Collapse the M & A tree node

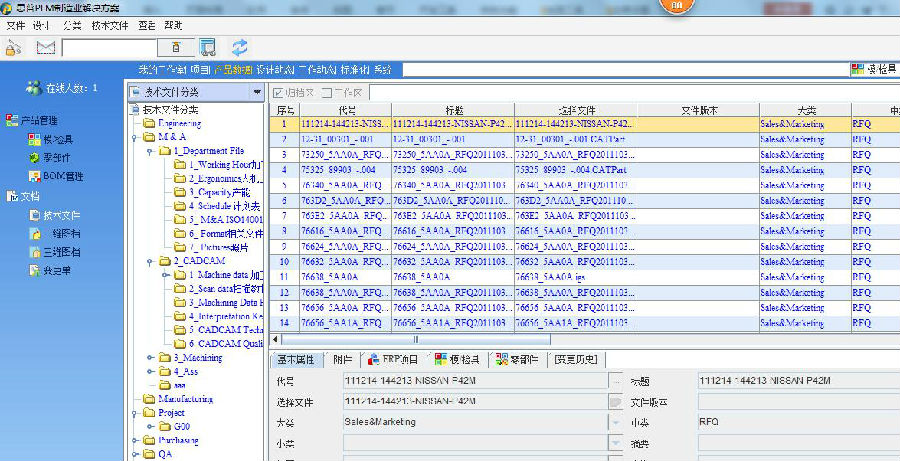pos(136,137)
